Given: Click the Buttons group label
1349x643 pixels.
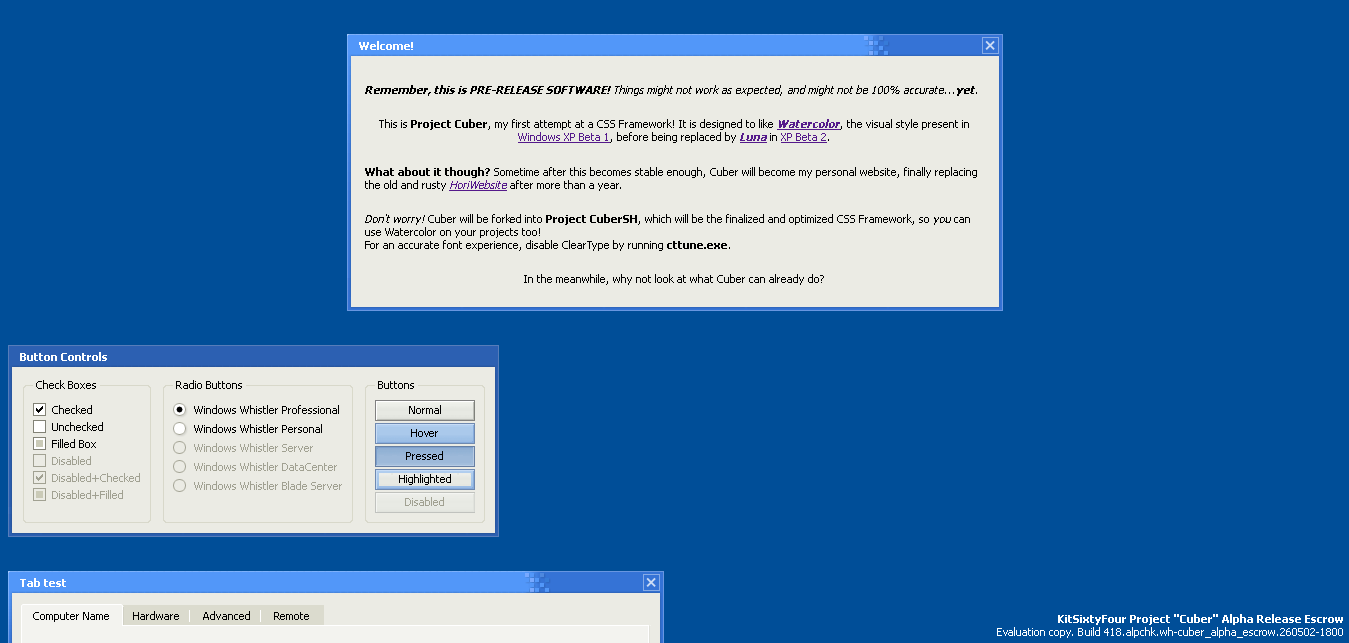Looking at the screenshot, I should tap(396, 385).
